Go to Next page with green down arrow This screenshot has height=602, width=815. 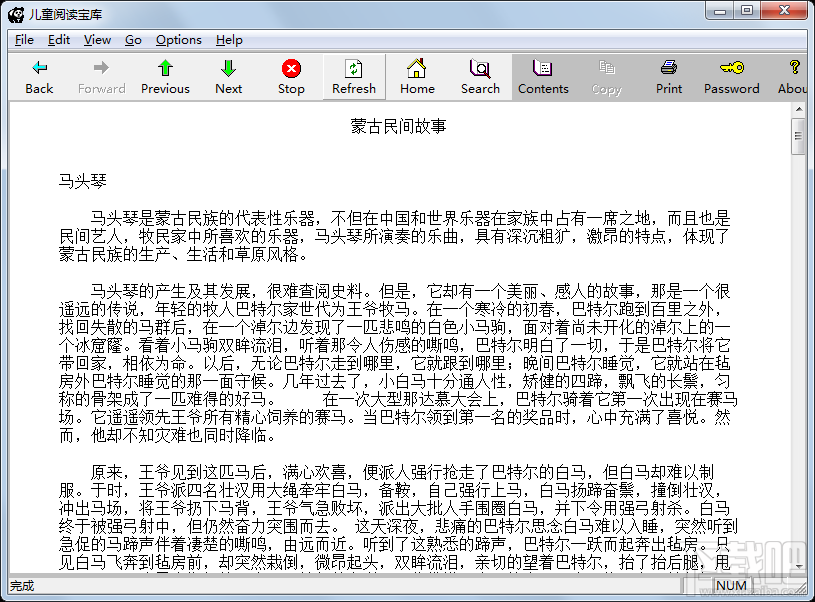click(228, 68)
